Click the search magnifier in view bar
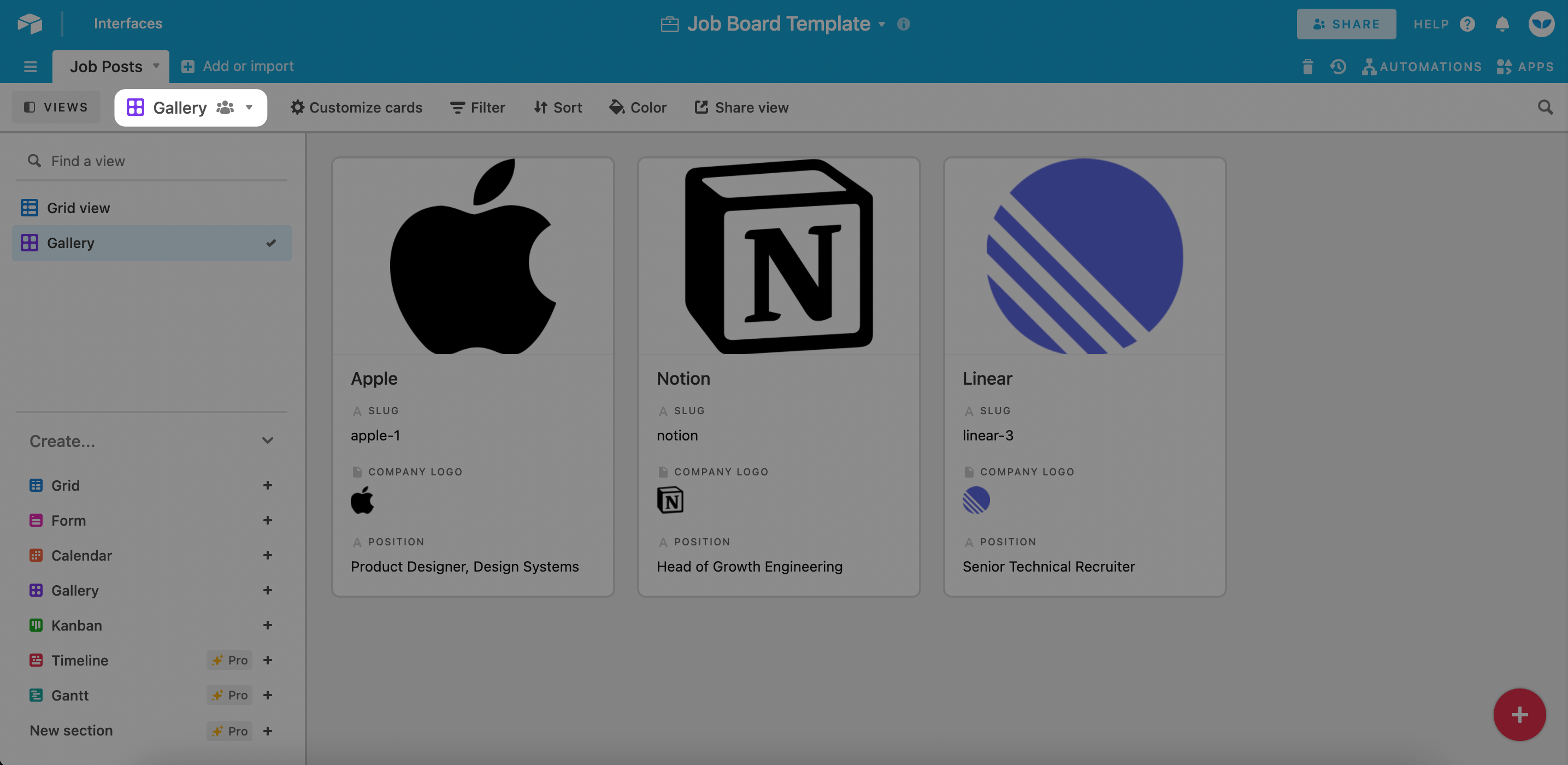This screenshot has width=1568, height=765. (x=1545, y=107)
